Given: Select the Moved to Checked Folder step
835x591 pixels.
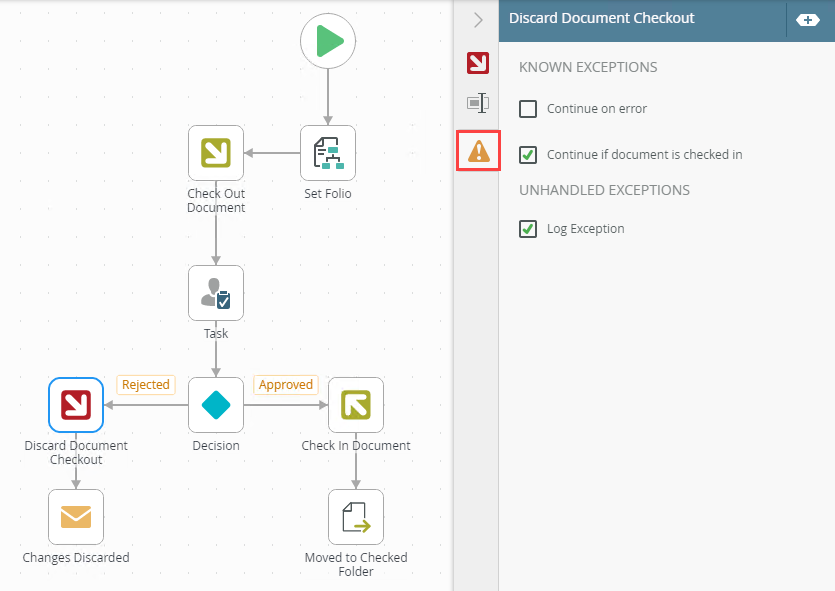Looking at the screenshot, I should pos(356,517).
